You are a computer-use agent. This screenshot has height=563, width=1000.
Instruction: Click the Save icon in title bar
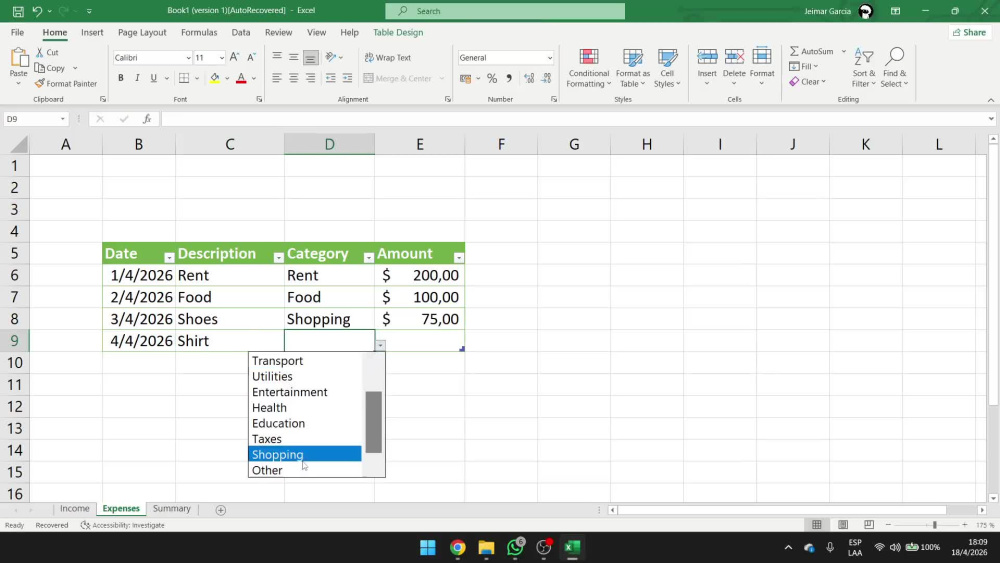tap(18, 11)
